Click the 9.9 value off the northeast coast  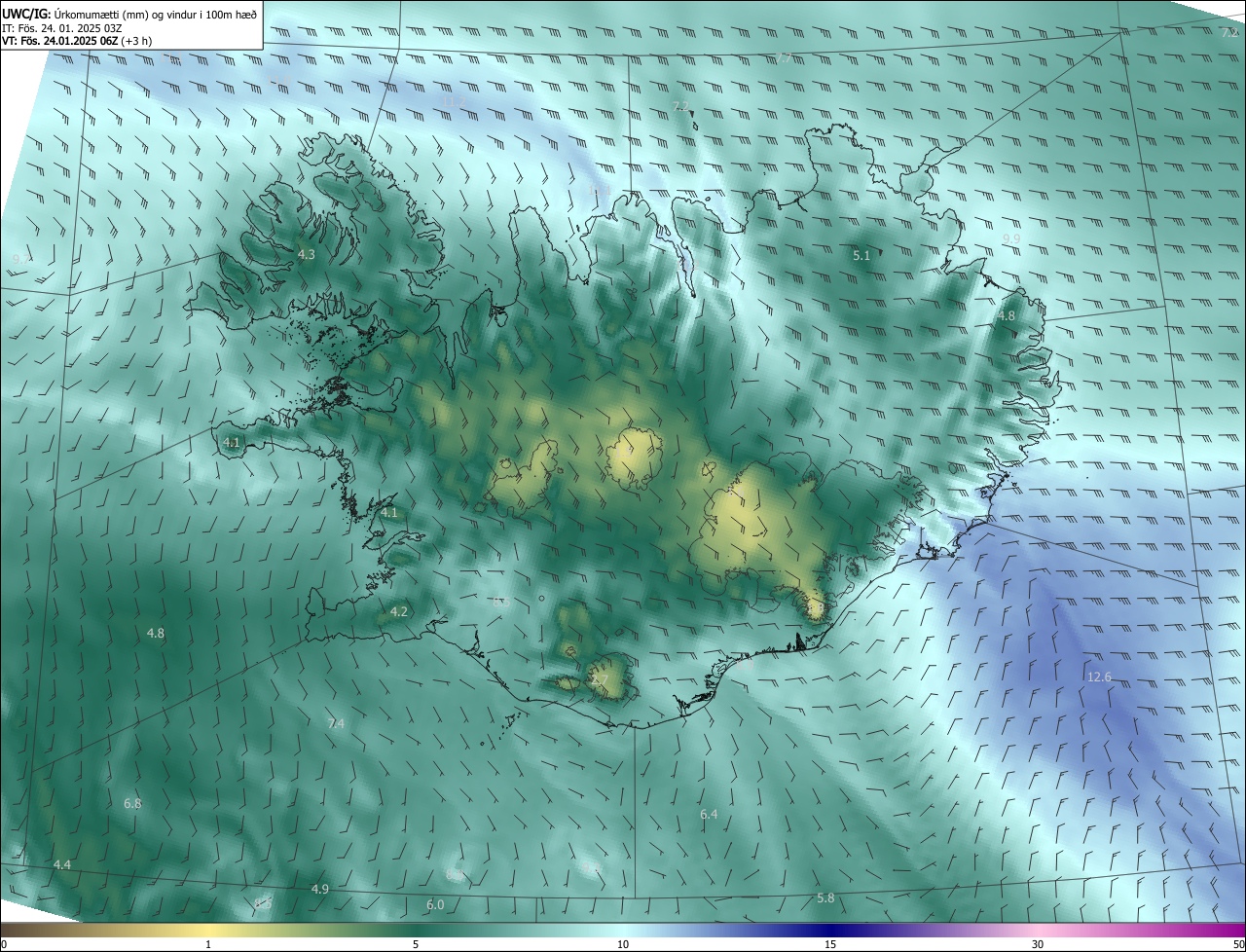(1011, 238)
